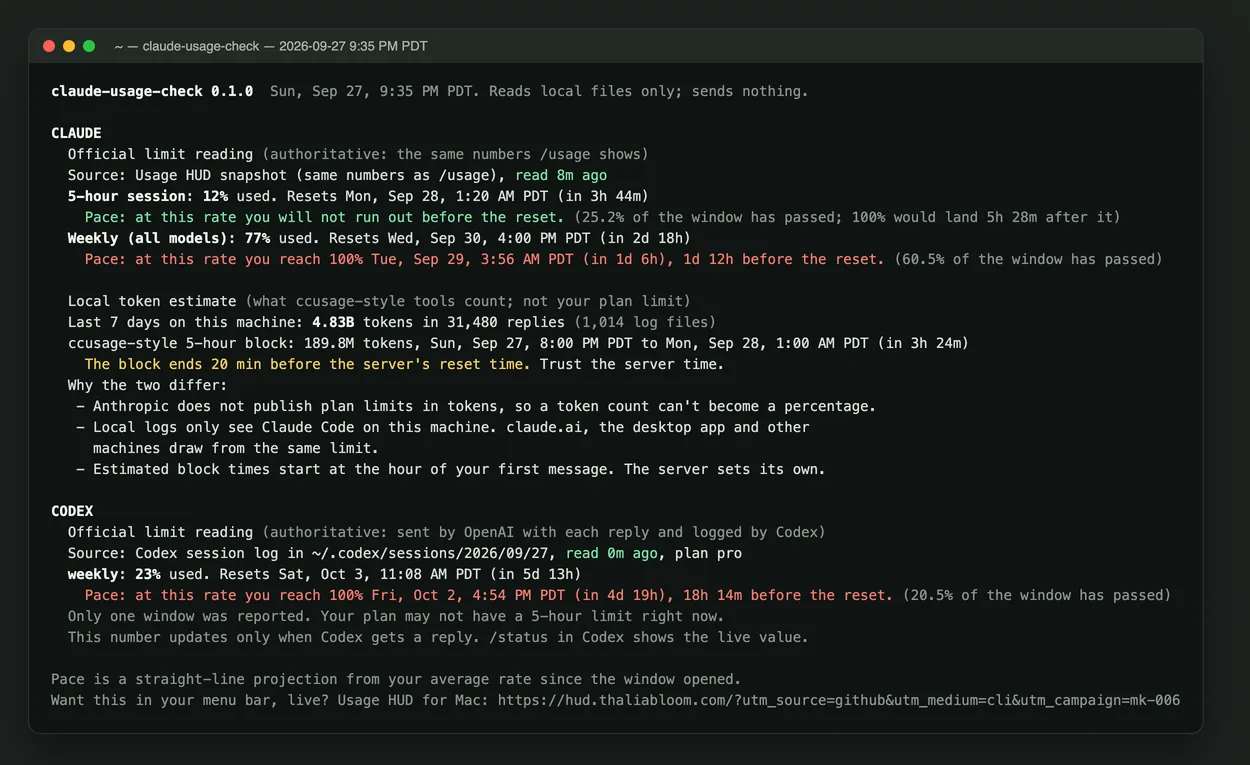The image size is (1250, 765).
Task: Click bullet "Estimated block times start at the hour"
Action: 451,469
